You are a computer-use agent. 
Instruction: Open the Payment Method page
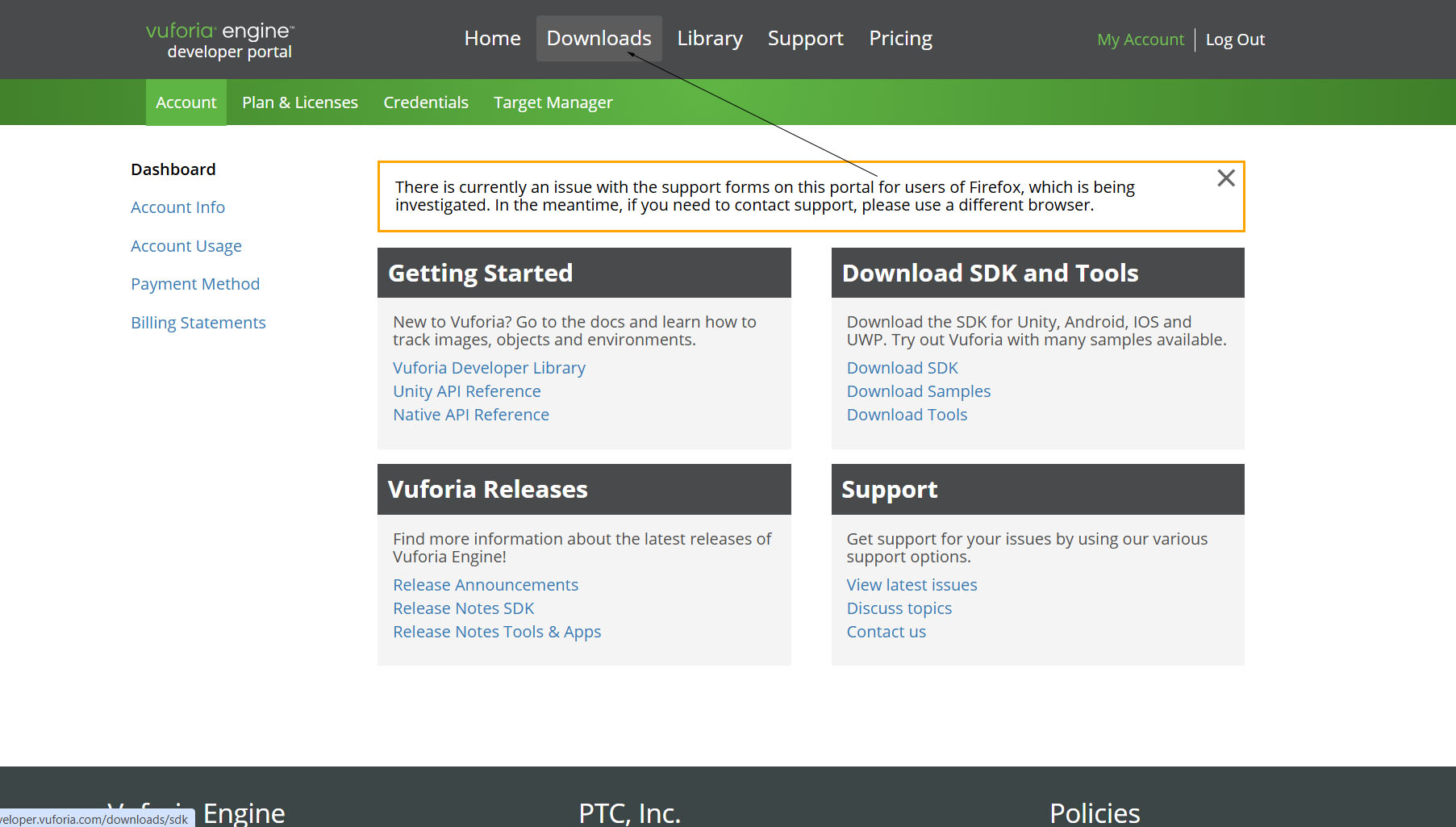[x=194, y=284]
